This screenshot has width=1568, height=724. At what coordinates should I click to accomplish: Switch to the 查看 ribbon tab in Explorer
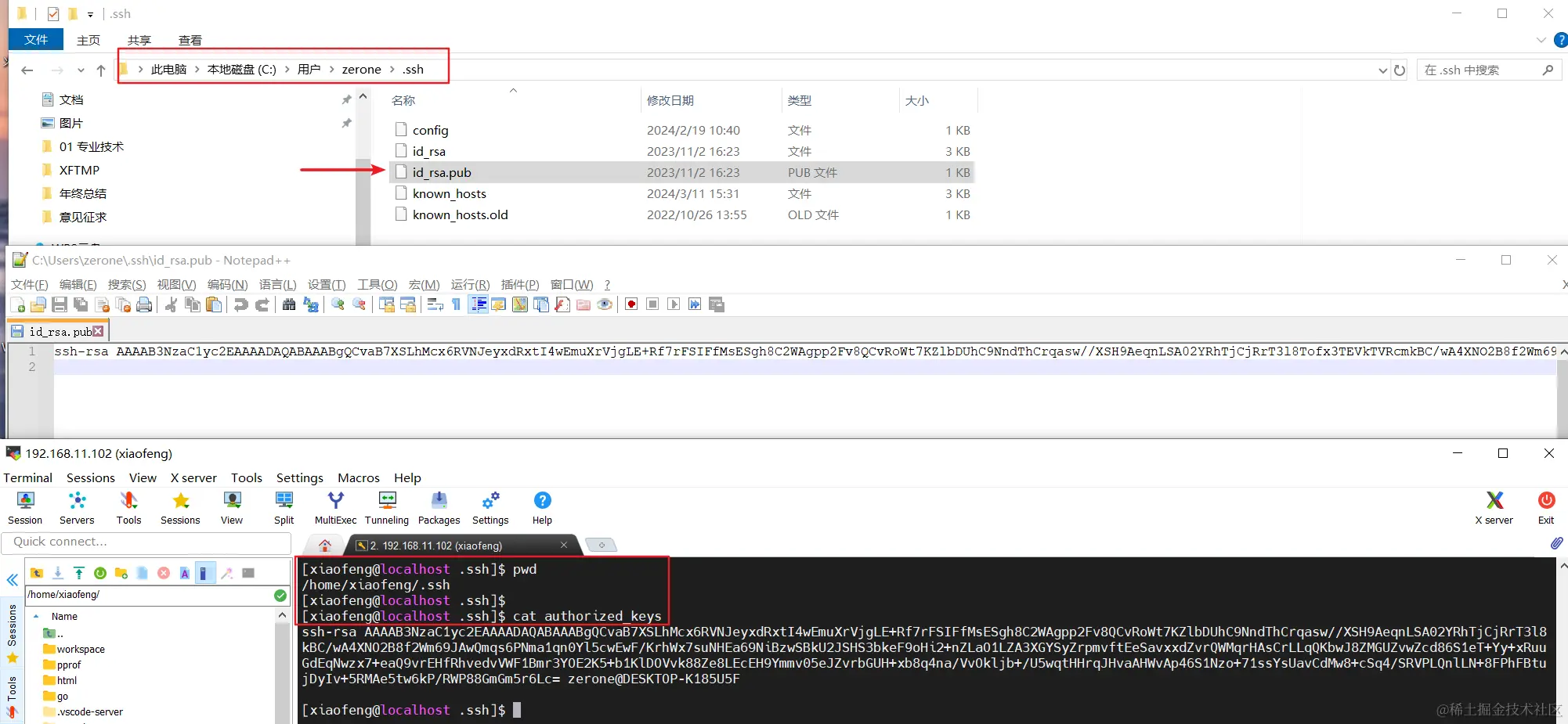190,40
